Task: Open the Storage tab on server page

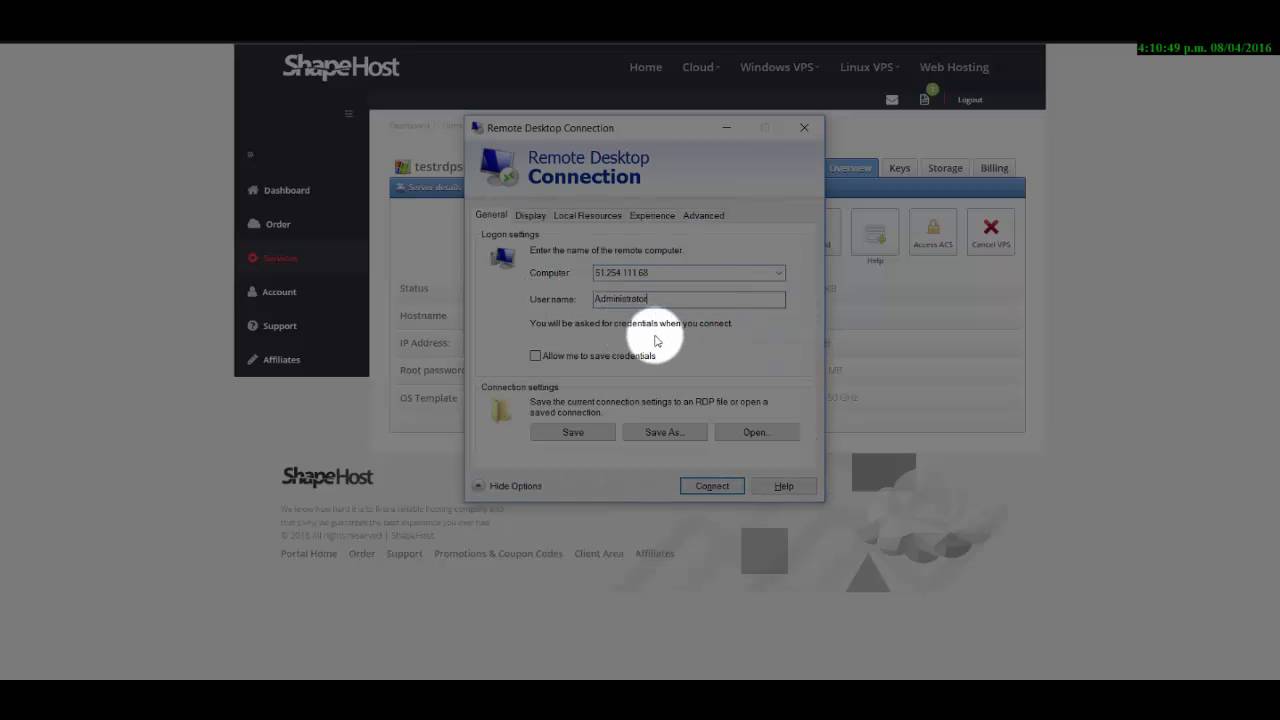Action: [945, 168]
